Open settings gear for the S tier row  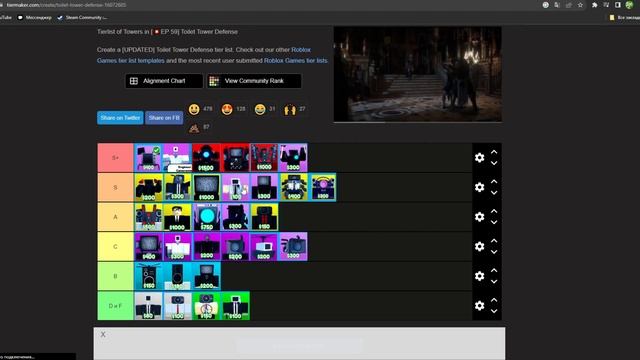[480, 187]
